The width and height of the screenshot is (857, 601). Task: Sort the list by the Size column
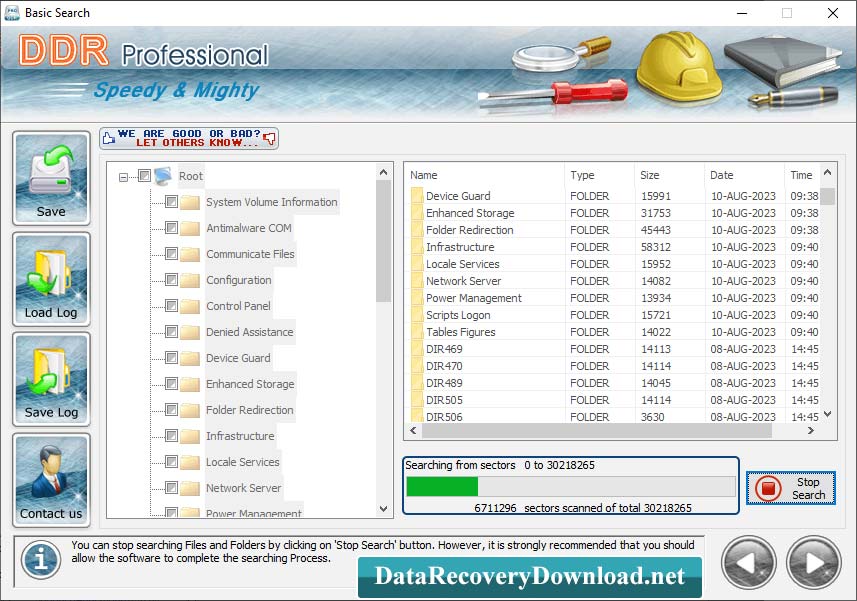(x=670, y=175)
